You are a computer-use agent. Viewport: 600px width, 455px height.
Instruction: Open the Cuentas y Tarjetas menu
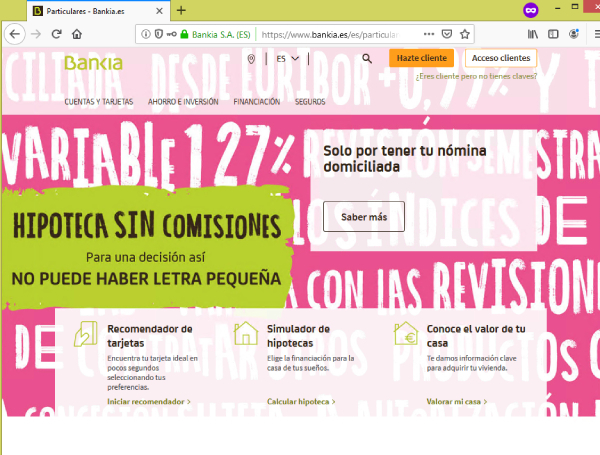click(x=98, y=102)
